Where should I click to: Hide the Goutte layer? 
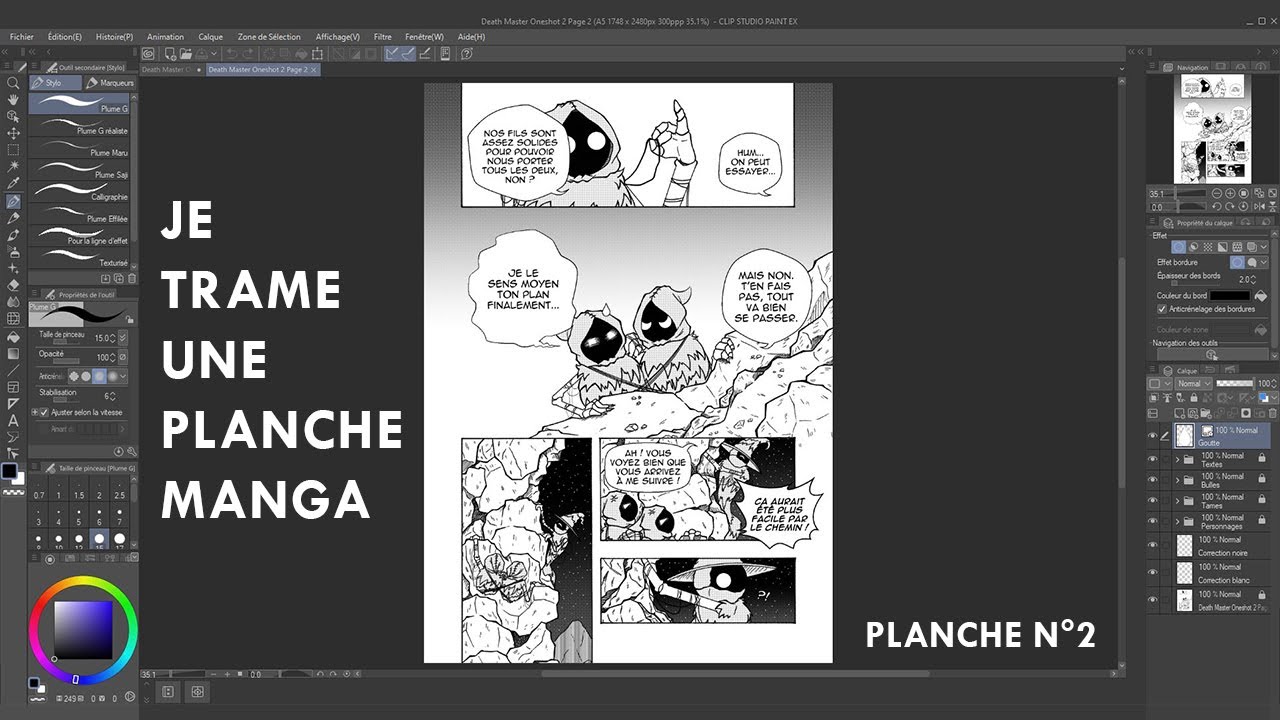click(x=1152, y=435)
